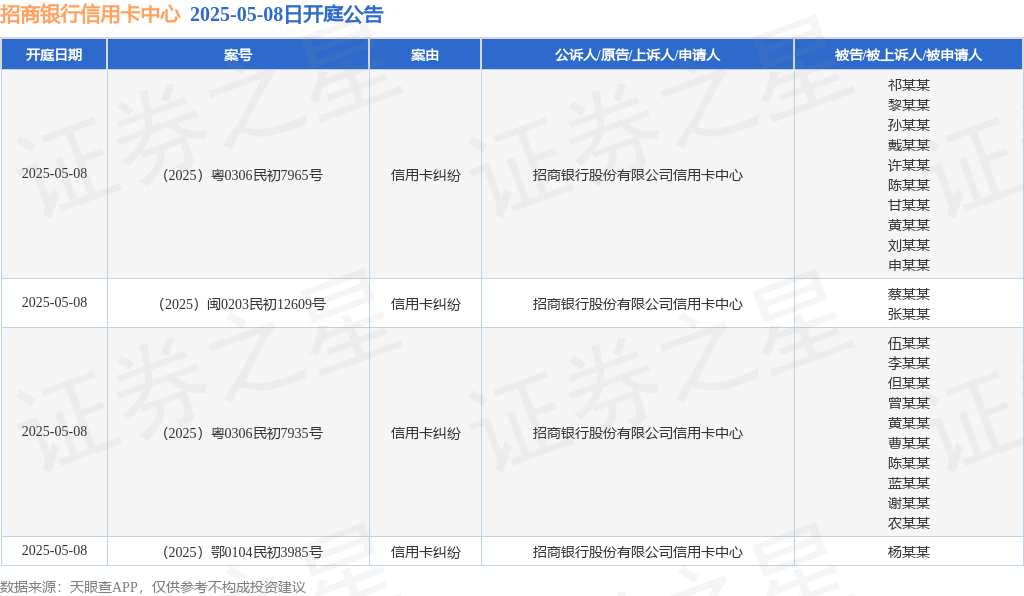Select case number '(2025)粤0306民初7965号'

(x=242, y=175)
